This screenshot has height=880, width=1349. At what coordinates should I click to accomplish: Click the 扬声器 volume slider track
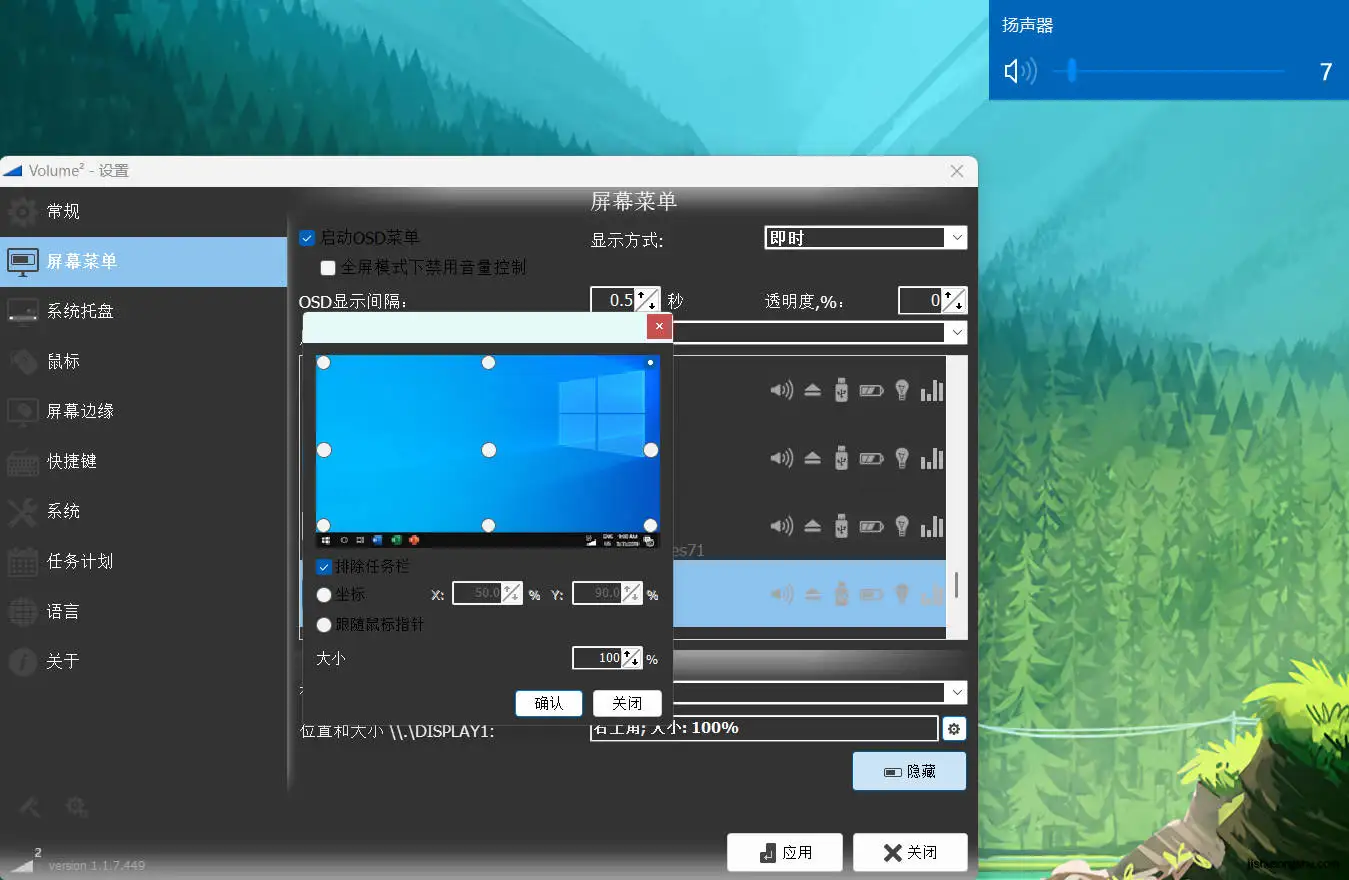(x=1168, y=71)
